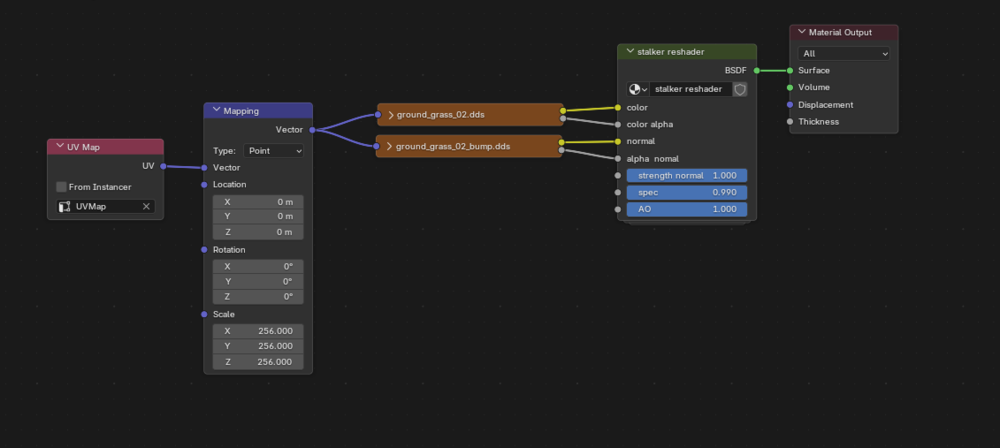Screen dimensions: 1000x448
Task: Expand the ground_grass_02_bump.dds node
Action: (390, 146)
